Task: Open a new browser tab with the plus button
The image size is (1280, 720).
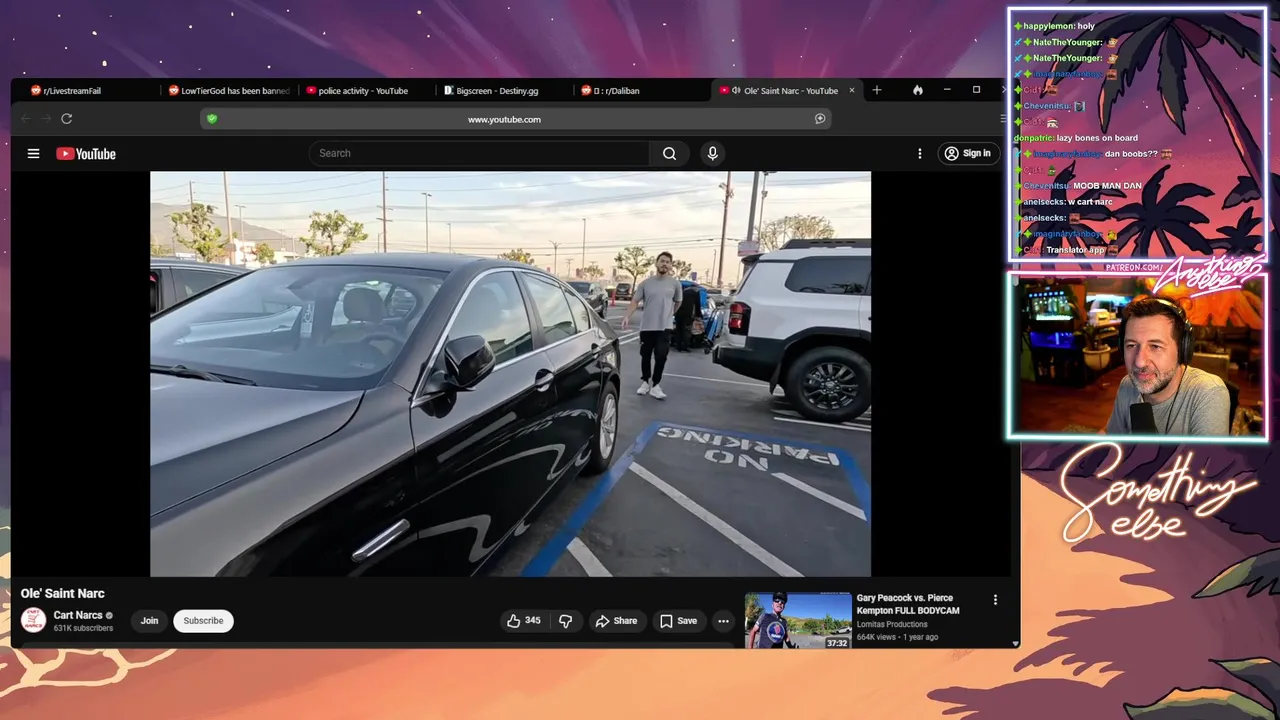Action: (877, 90)
